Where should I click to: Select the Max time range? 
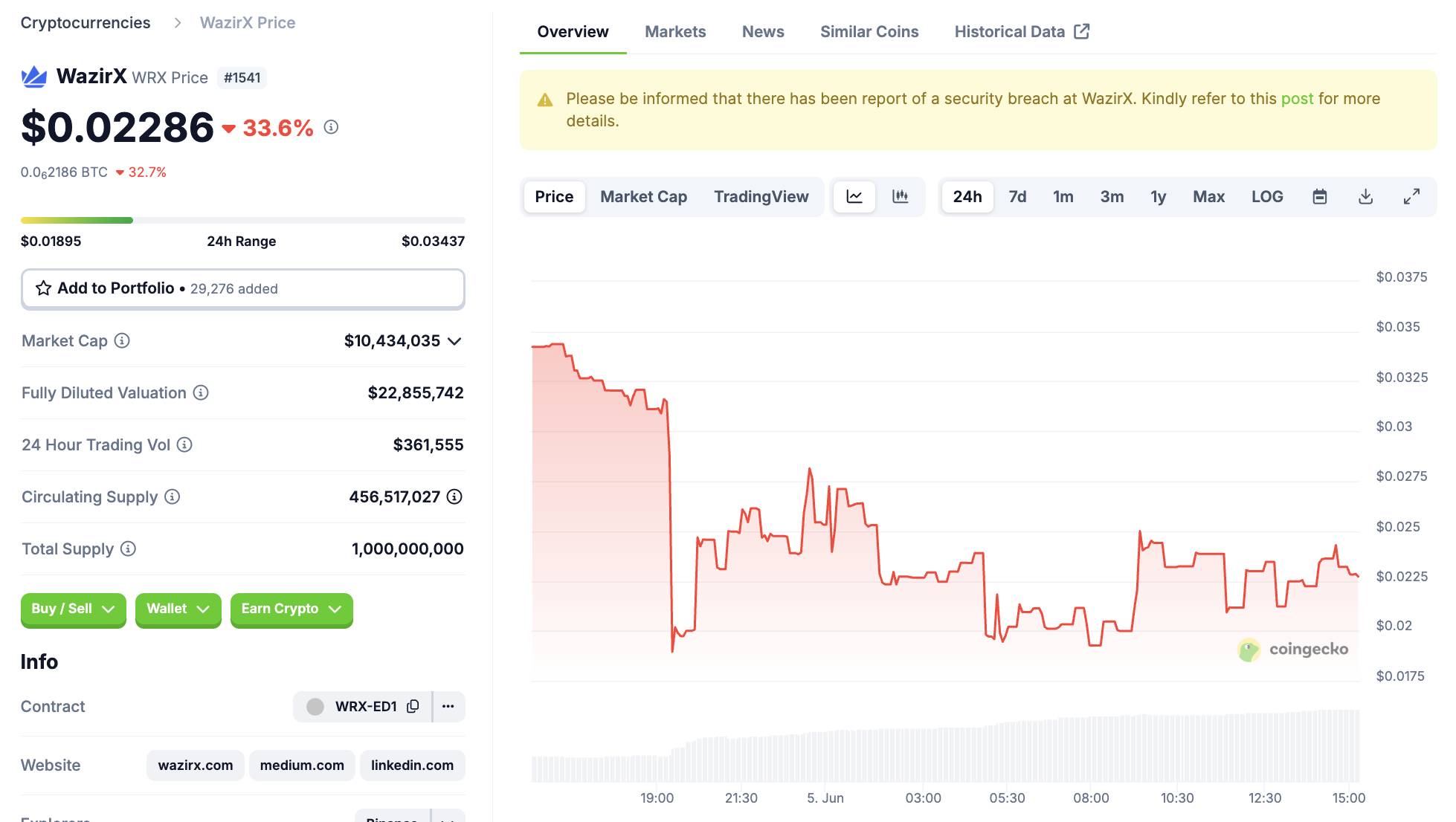point(1208,196)
